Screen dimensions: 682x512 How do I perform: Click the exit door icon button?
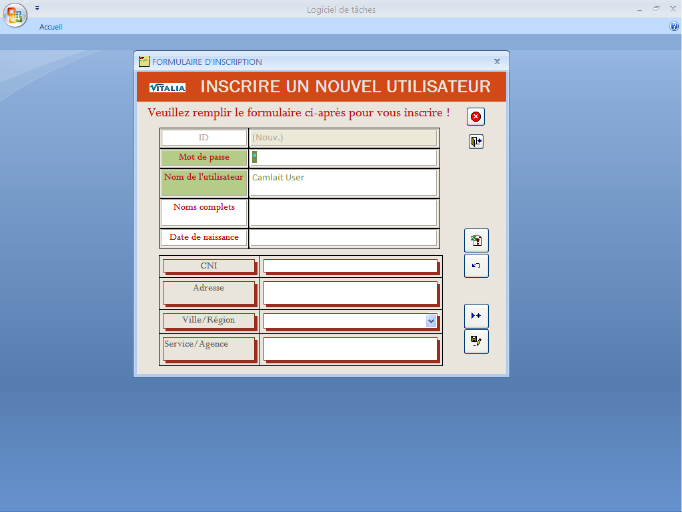coord(476,141)
